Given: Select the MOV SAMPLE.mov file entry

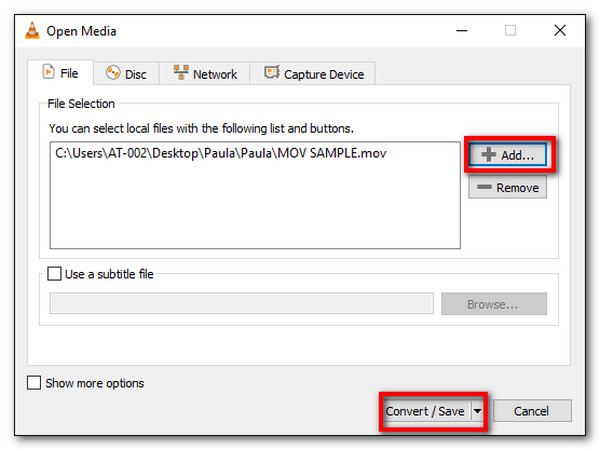Looking at the screenshot, I should pyautogui.click(x=221, y=153).
